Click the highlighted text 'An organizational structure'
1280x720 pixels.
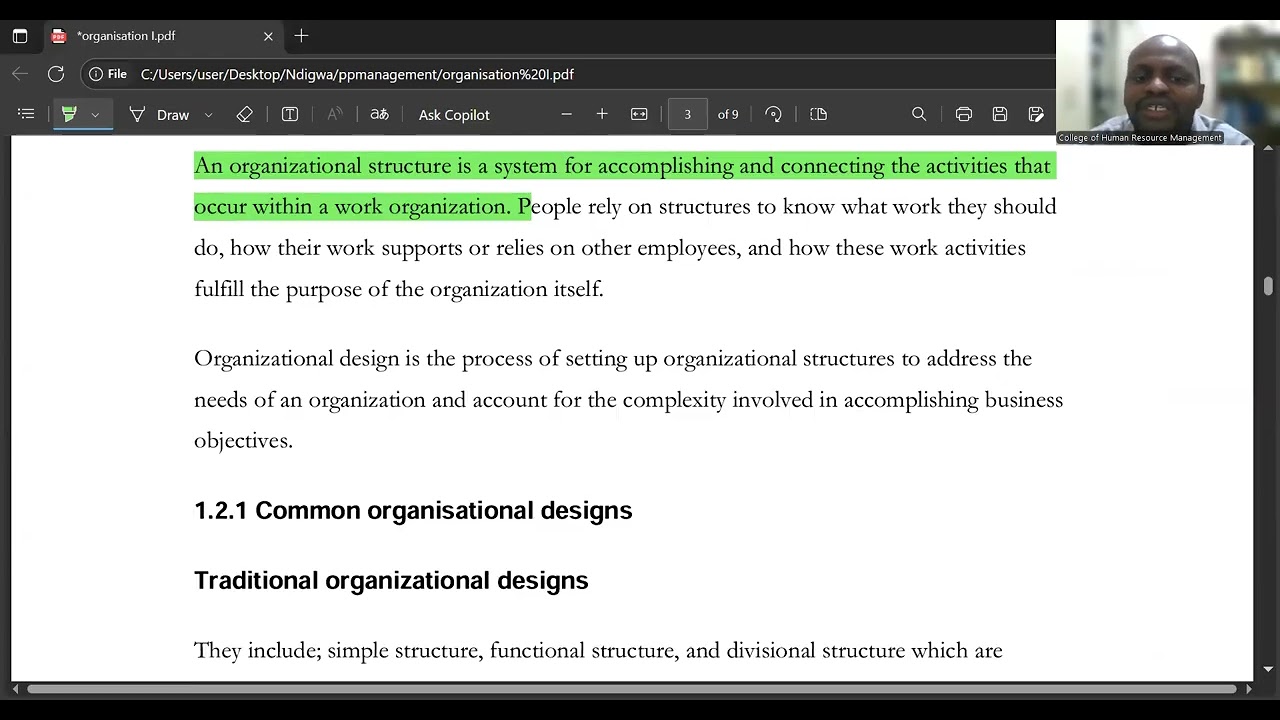[x=322, y=166]
